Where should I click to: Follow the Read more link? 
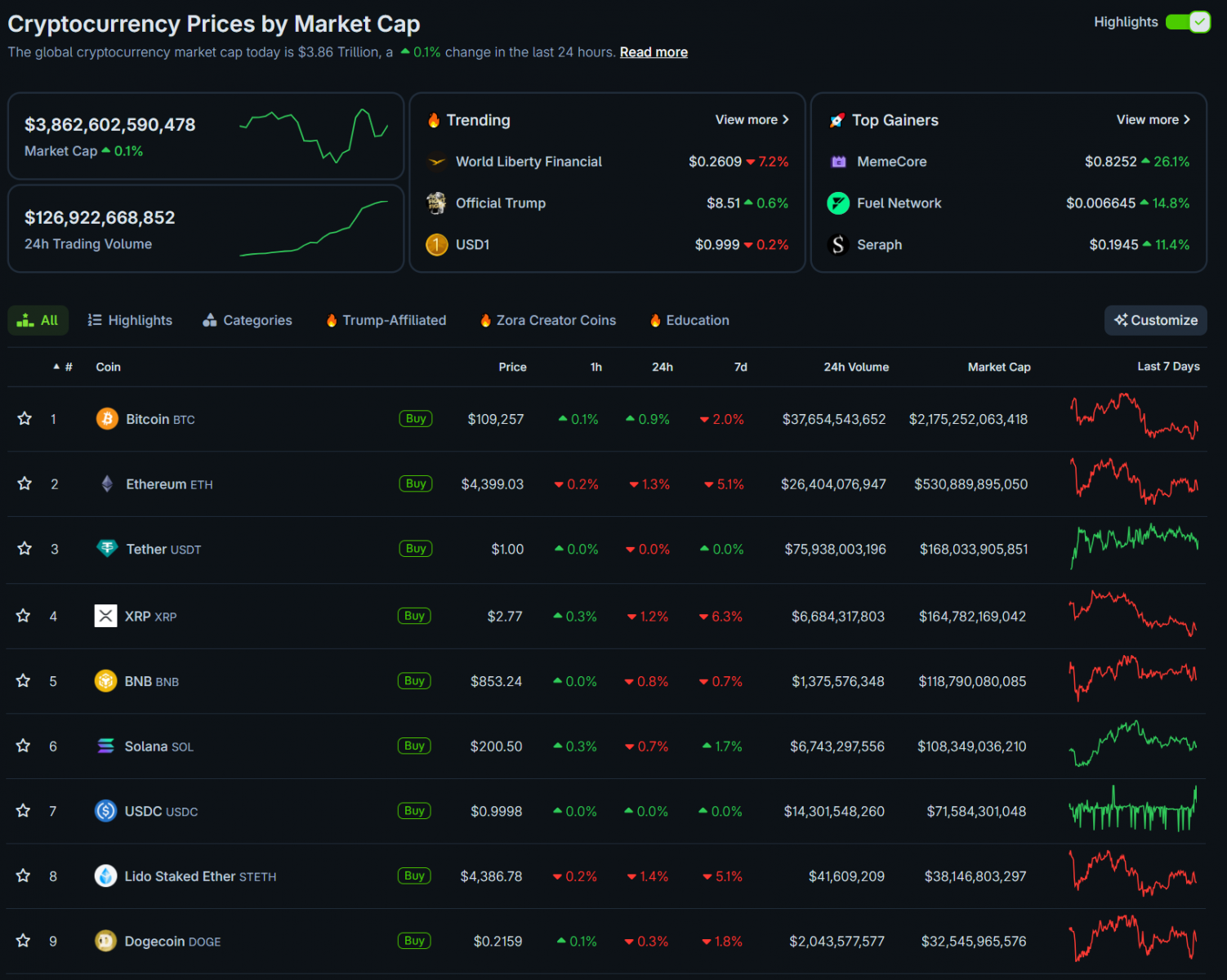654,52
